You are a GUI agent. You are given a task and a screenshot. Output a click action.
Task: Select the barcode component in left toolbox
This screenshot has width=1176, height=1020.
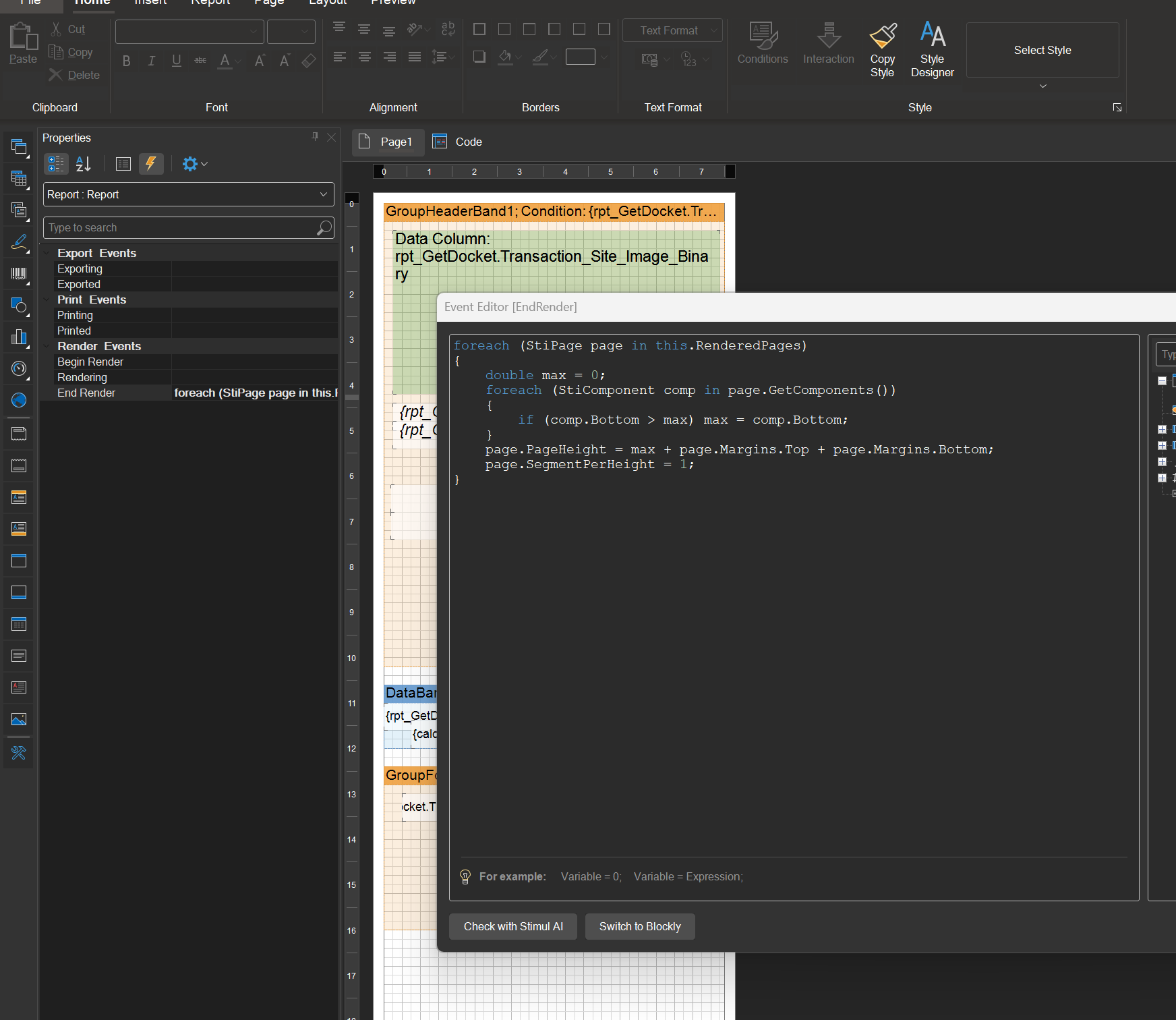click(19, 273)
